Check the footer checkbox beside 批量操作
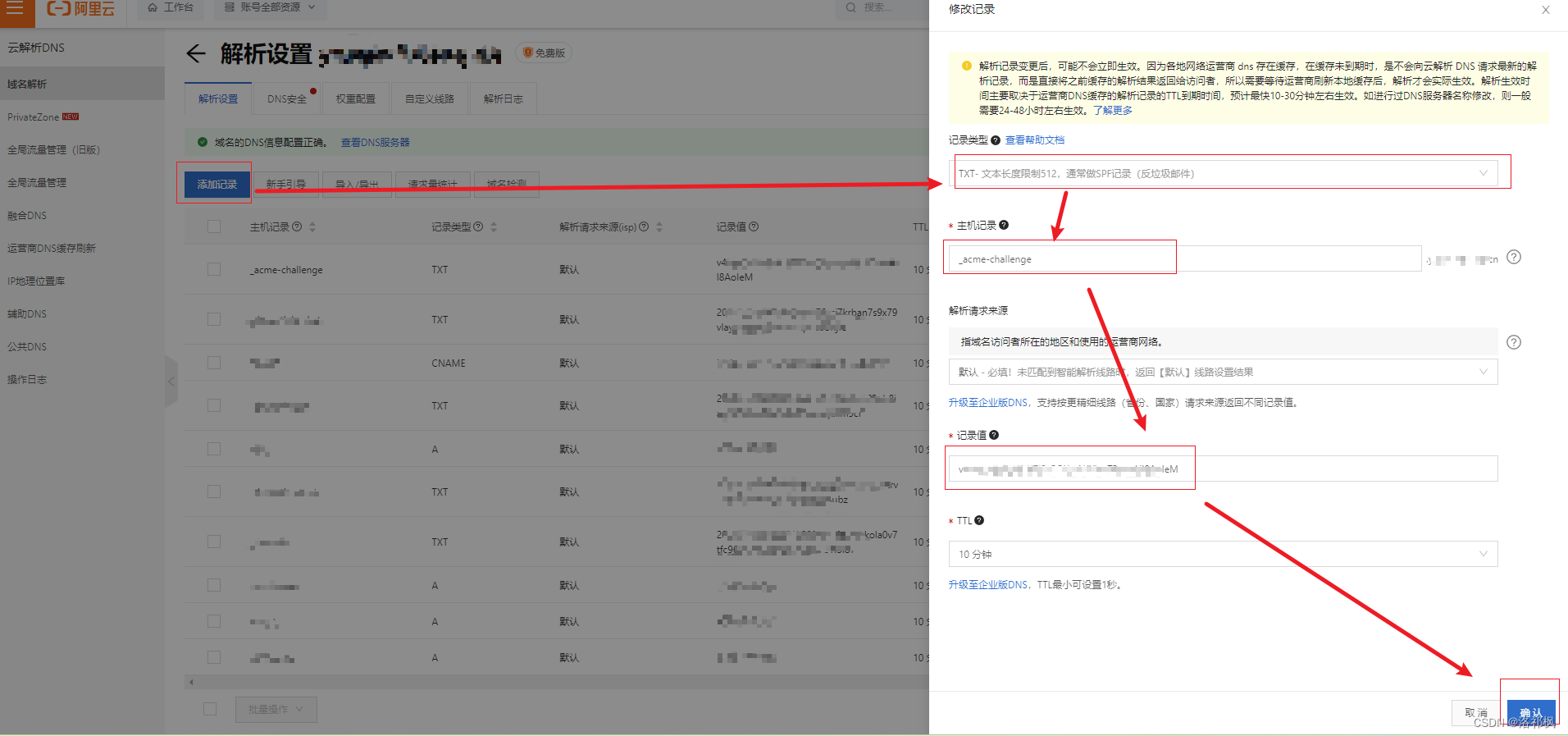Screen dimensions: 1568x736 point(210,709)
